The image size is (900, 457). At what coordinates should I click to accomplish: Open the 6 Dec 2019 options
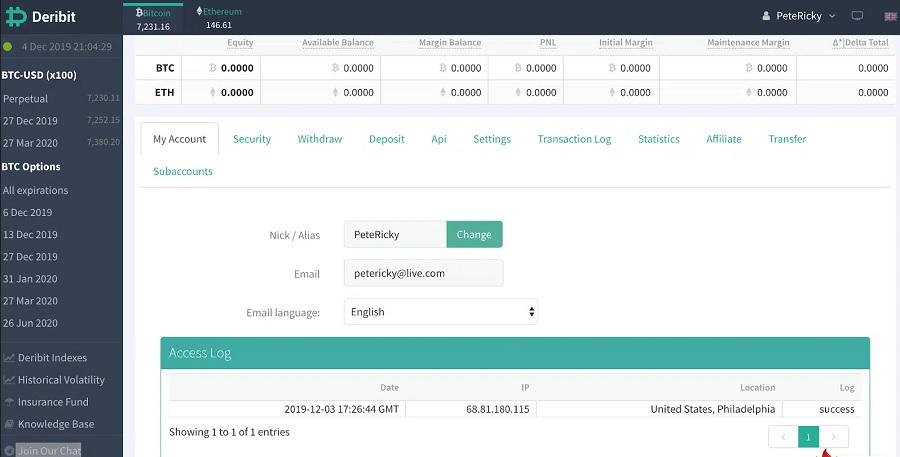tap(28, 212)
